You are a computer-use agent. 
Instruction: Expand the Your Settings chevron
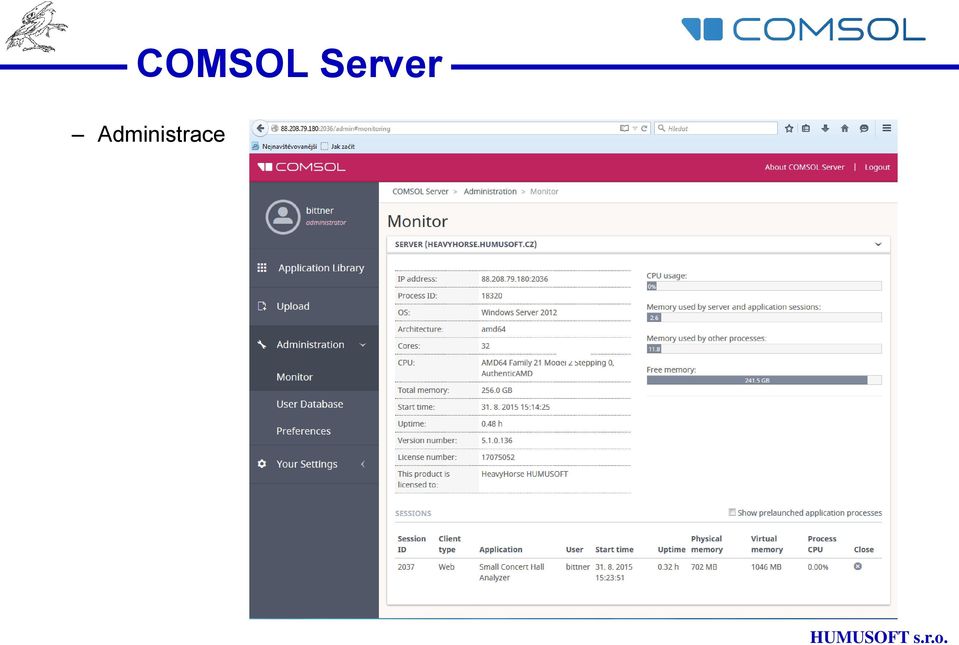363,464
